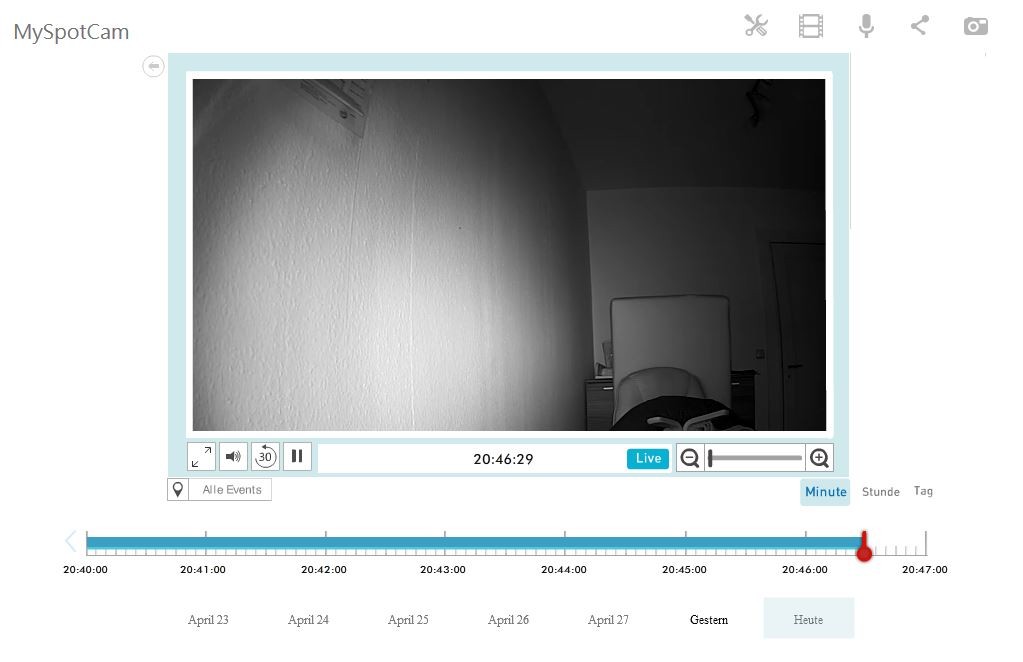The height and width of the screenshot is (662, 1023).
Task: Click the zoom level slider handle
Action: (710, 458)
